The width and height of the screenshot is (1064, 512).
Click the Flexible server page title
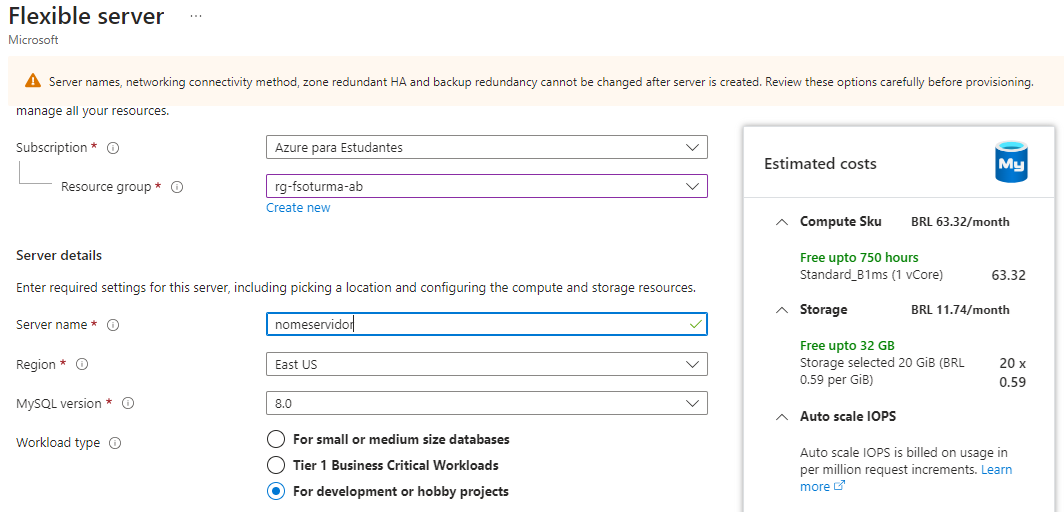pos(86,16)
